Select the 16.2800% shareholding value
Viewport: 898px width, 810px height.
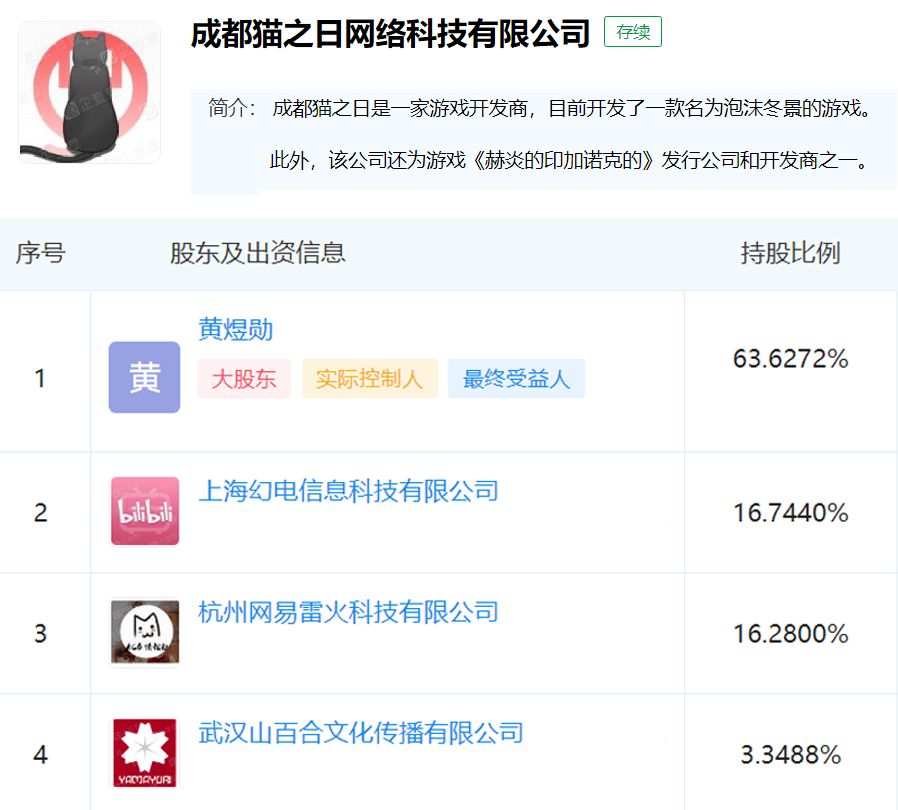(790, 634)
